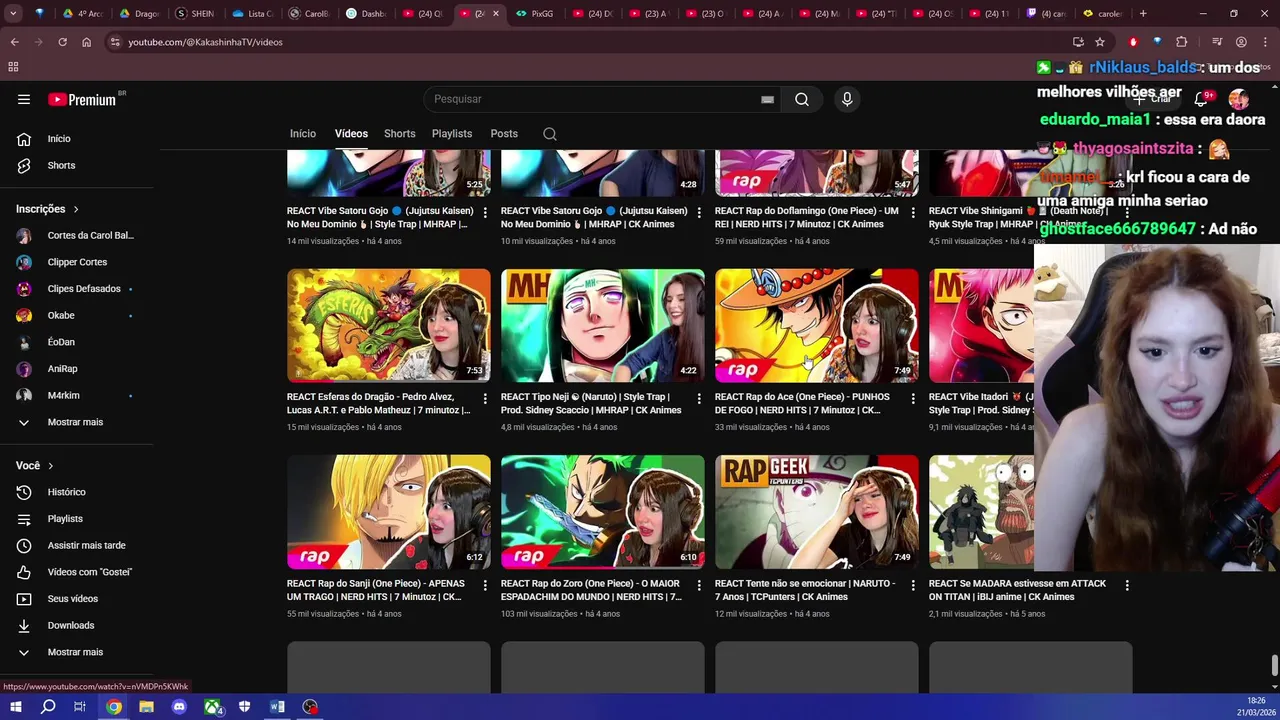The width and height of the screenshot is (1280, 720).
Task: Open title REACT Tente não se emocionar NARUTO
Action: (x=805, y=590)
